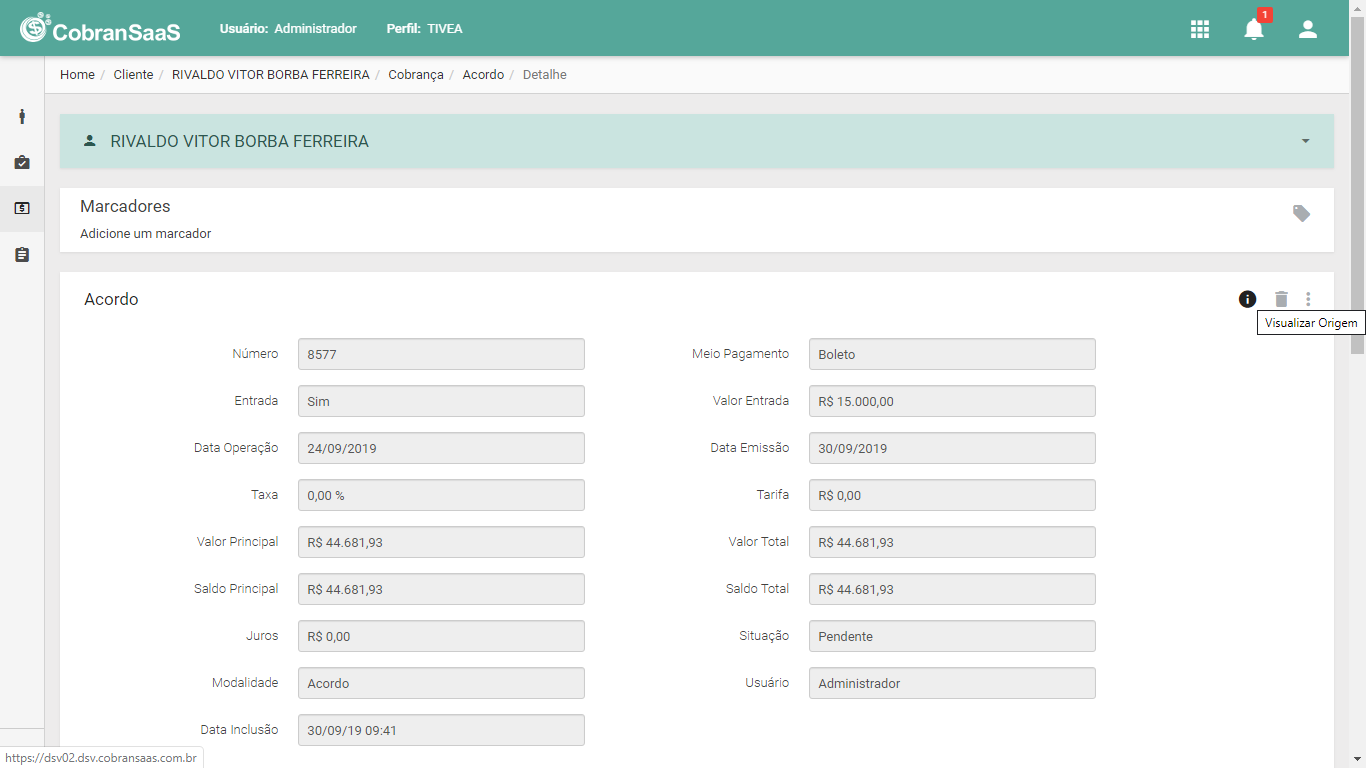Viewport: 1366px width, 768px height.
Task: Click the Marcadores heading
Action: (x=125, y=206)
